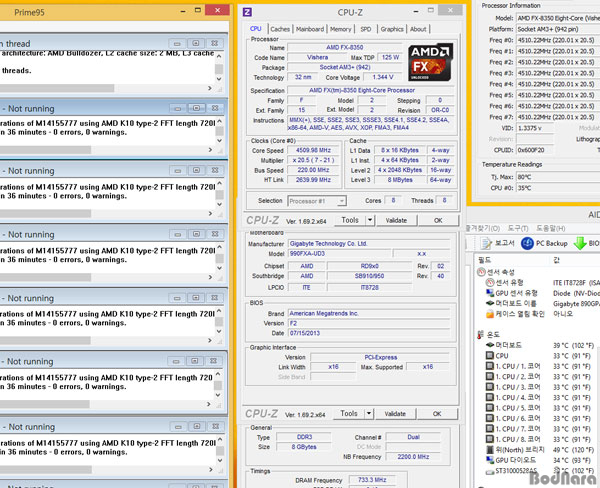The height and width of the screenshot is (488, 600).
Task: Click the BIOS Date value 07/15/2013
Action: pos(369,333)
